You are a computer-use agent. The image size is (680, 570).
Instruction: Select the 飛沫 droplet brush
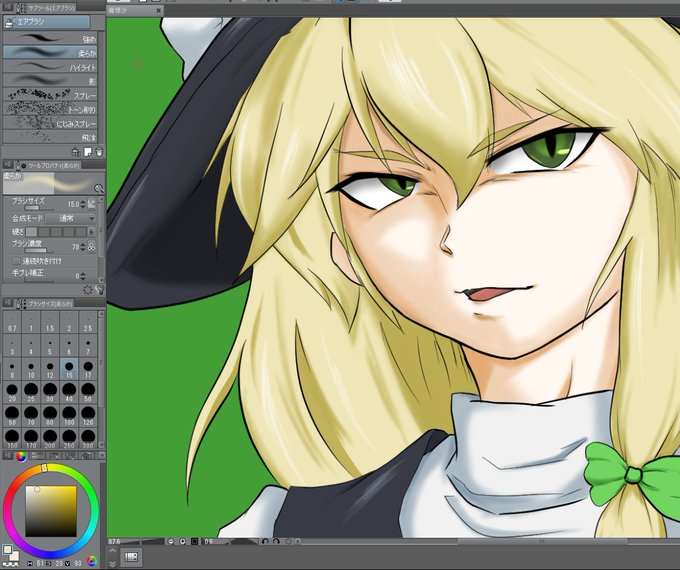click(x=50, y=137)
